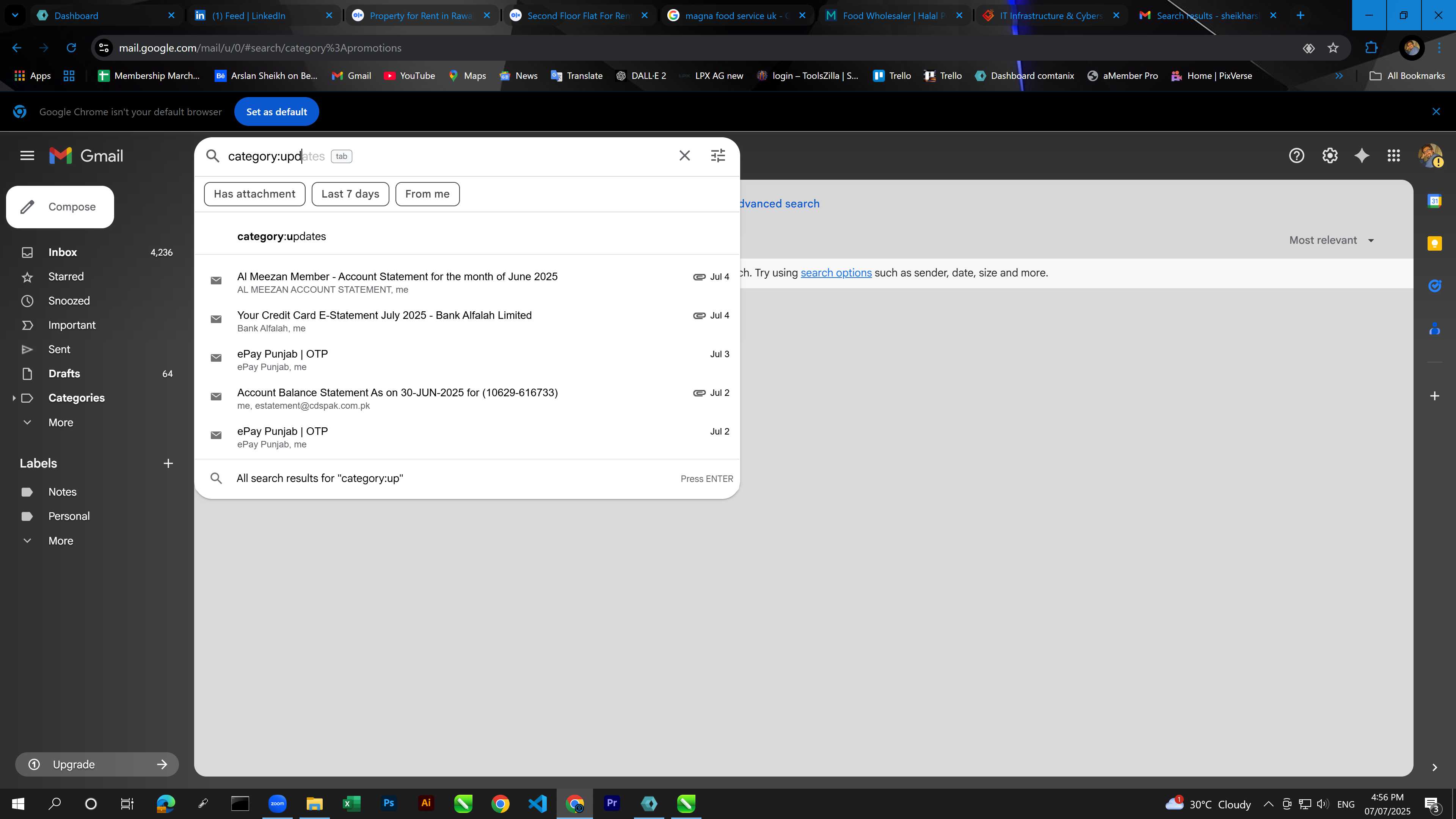Open Gmail Support help icon

point(1297,155)
